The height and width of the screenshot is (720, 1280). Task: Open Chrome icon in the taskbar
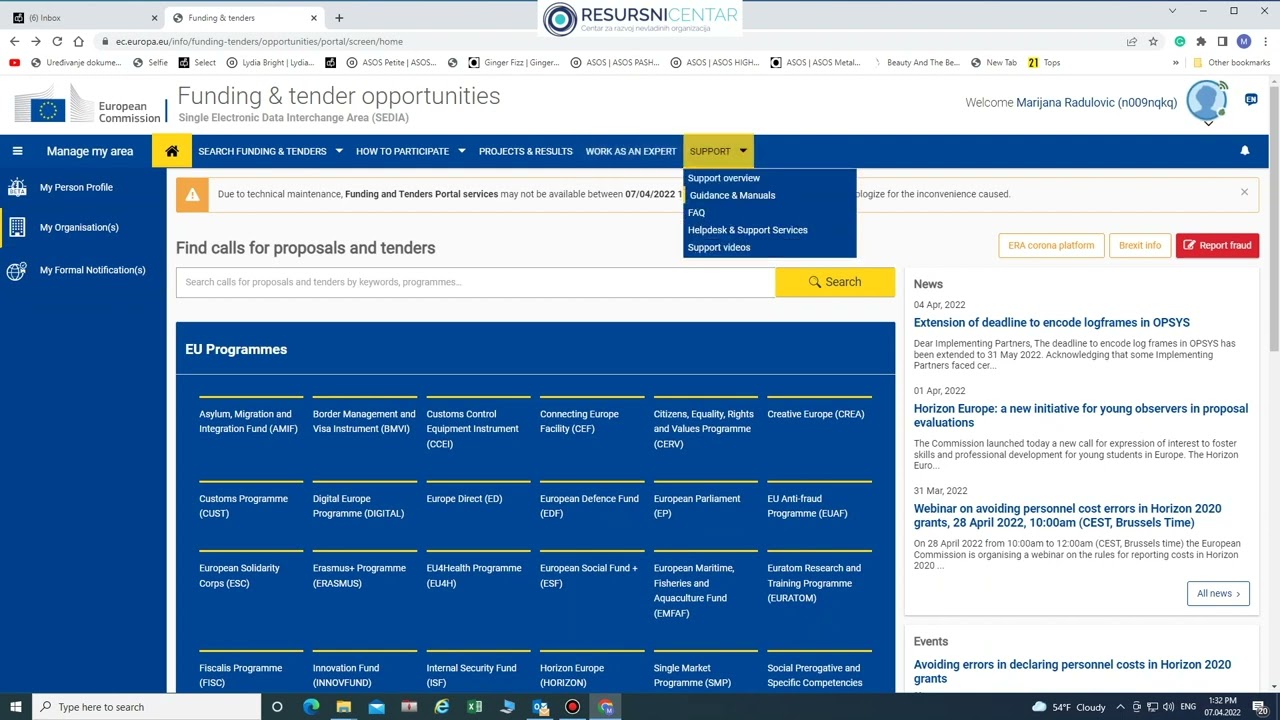(606, 707)
